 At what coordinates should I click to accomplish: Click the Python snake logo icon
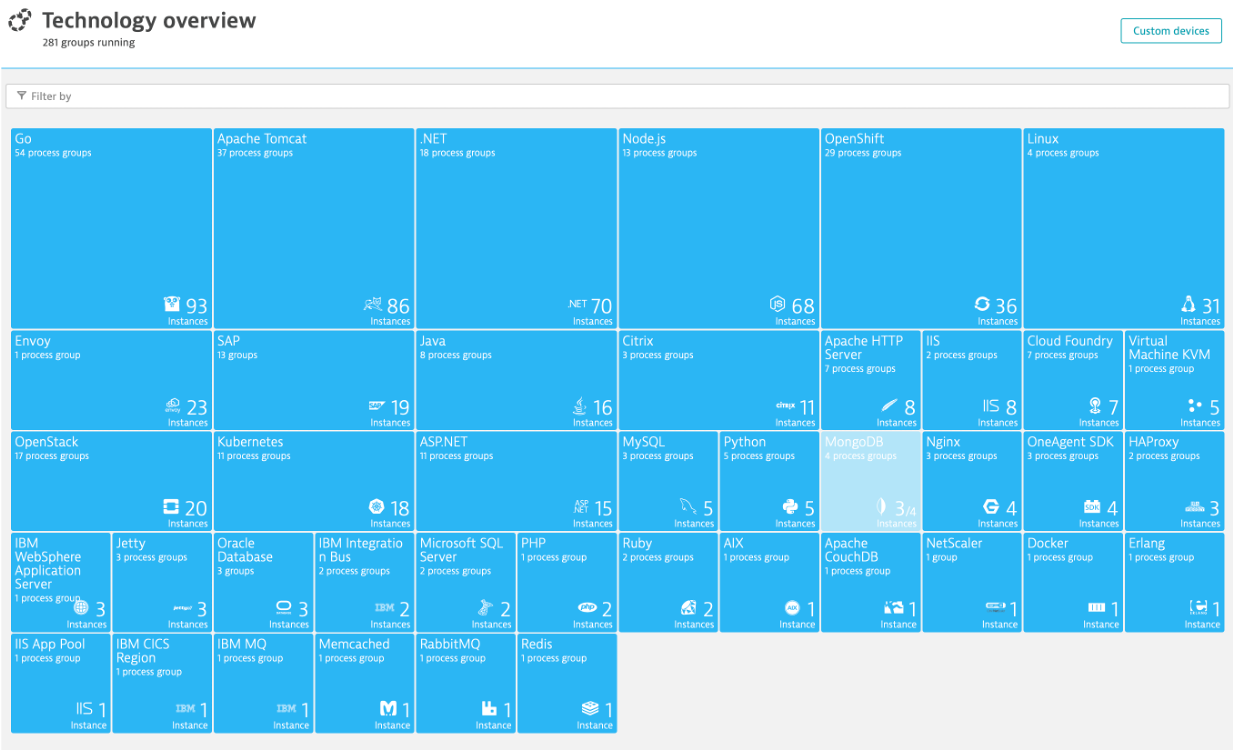pos(791,507)
